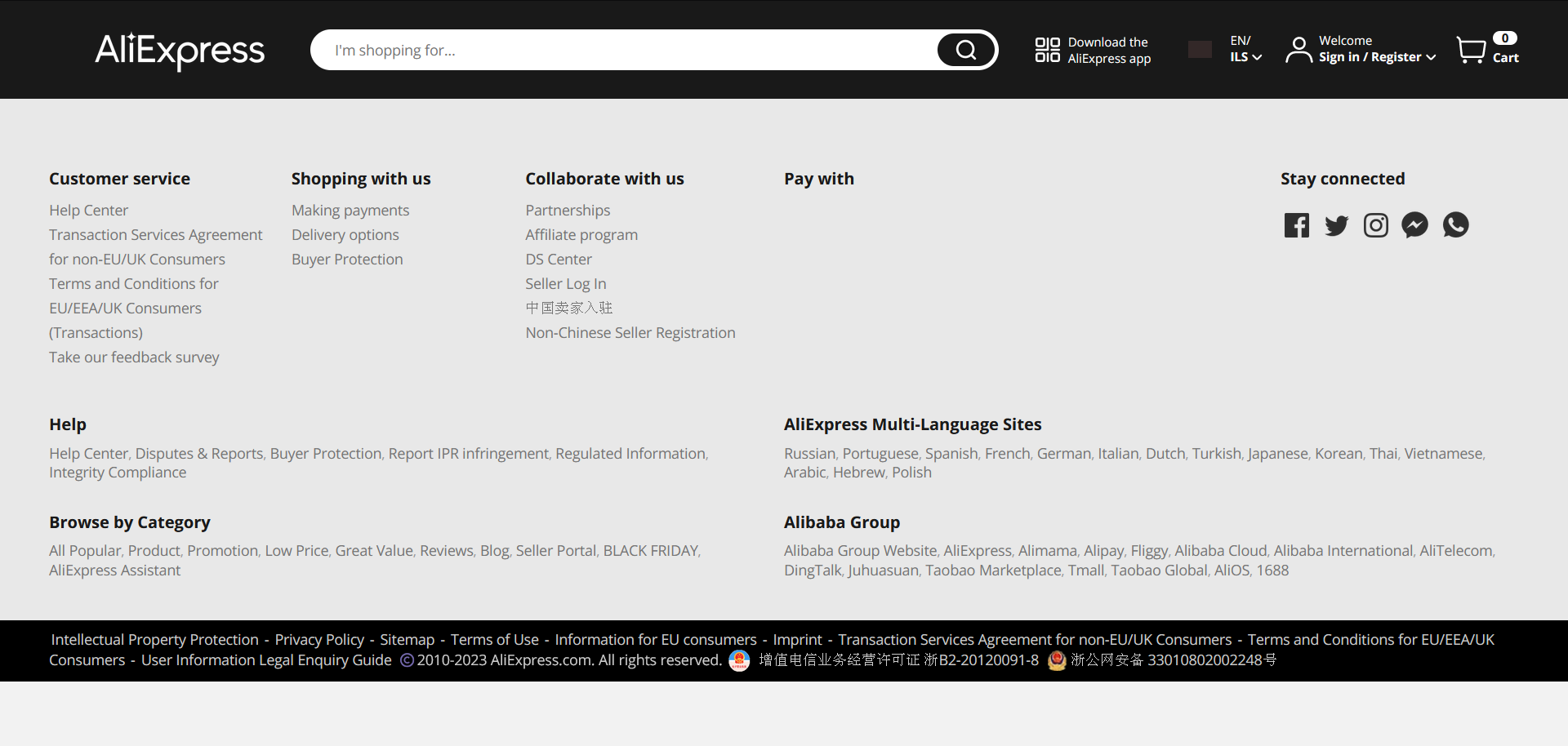Open the QR code app download icon
The image size is (1568, 746).
(1047, 50)
